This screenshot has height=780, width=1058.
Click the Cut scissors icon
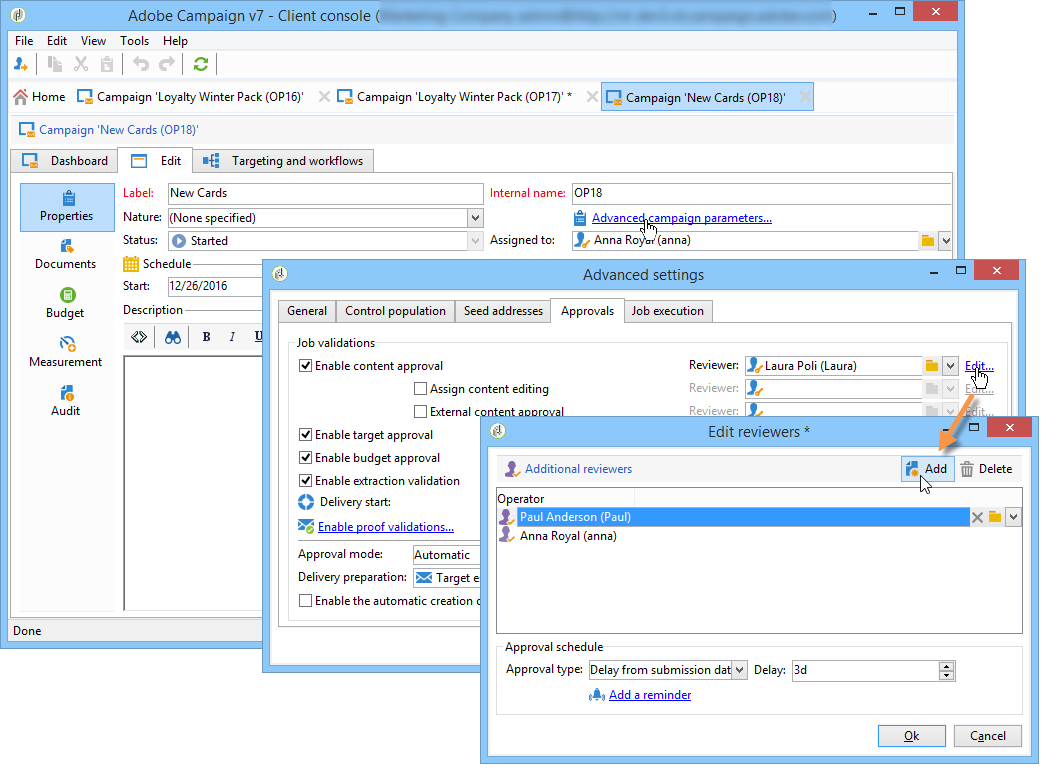point(81,65)
